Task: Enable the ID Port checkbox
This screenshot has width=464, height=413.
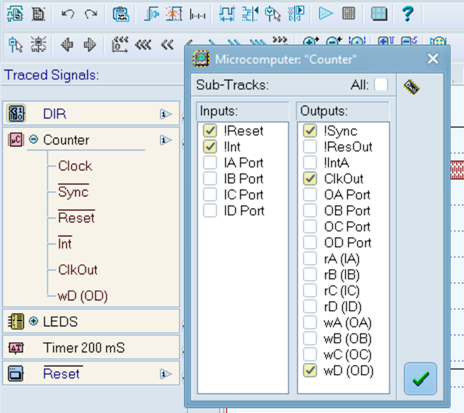Action: click(x=210, y=211)
